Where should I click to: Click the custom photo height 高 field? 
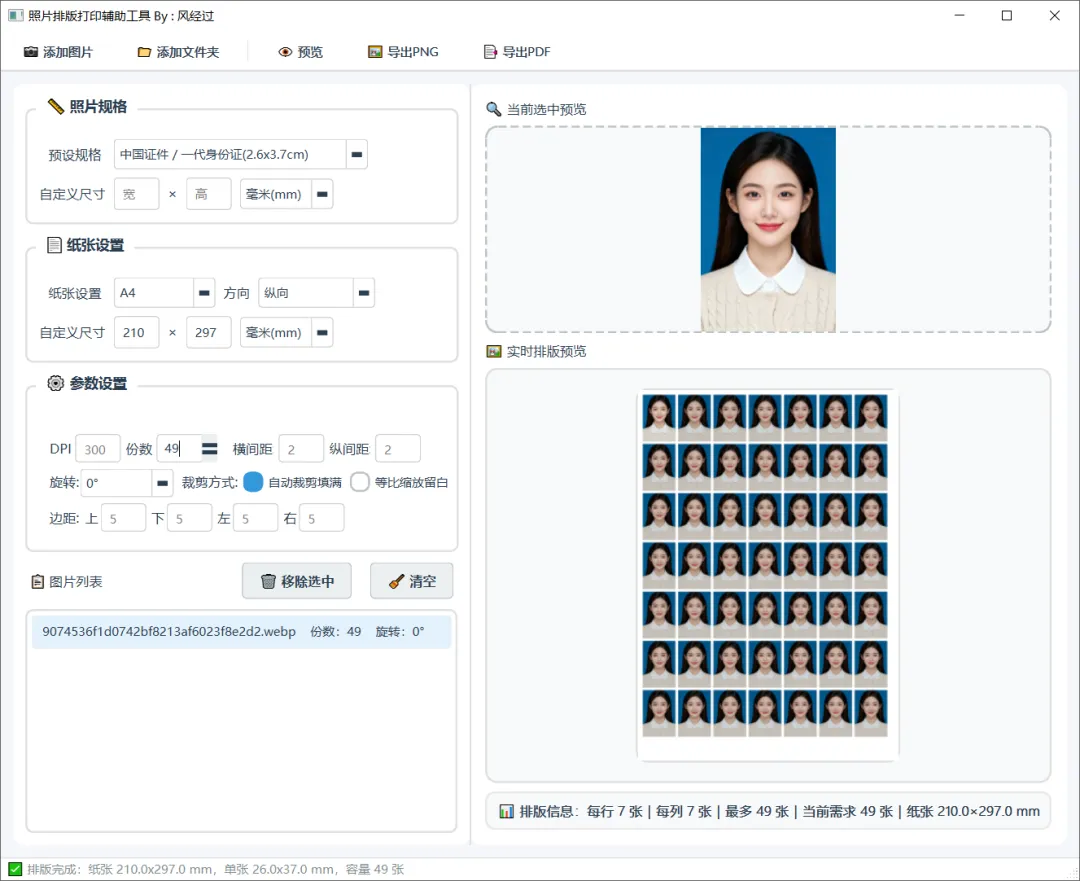click(209, 194)
